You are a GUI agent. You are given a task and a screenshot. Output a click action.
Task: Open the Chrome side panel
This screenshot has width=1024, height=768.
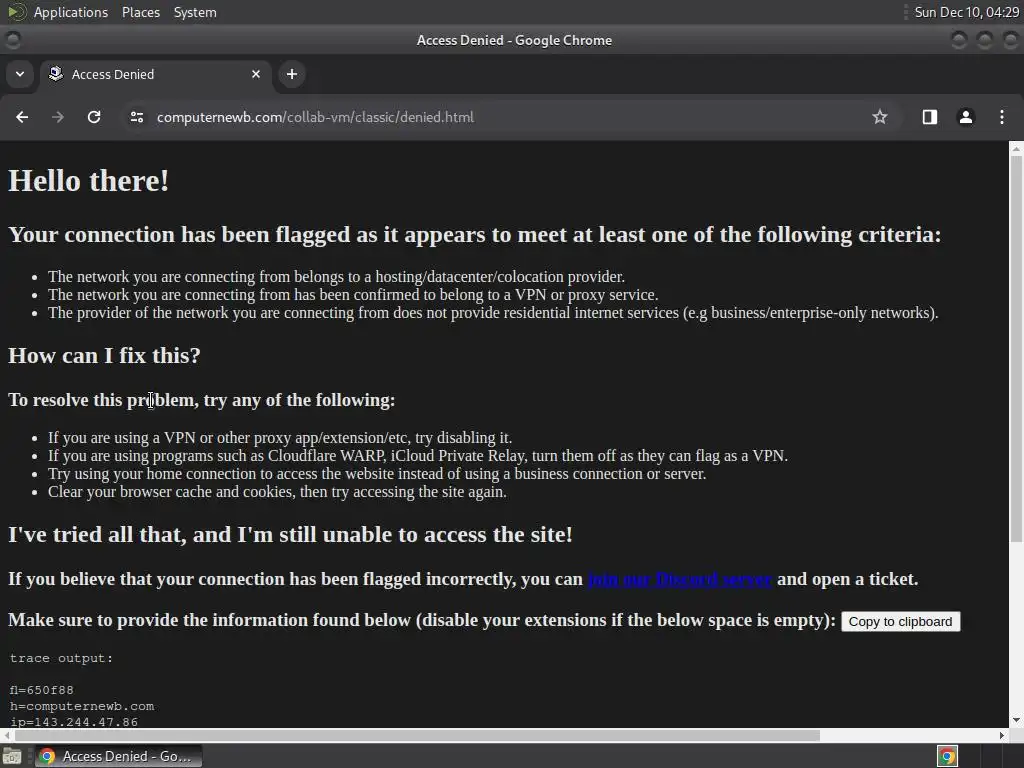tap(930, 117)
